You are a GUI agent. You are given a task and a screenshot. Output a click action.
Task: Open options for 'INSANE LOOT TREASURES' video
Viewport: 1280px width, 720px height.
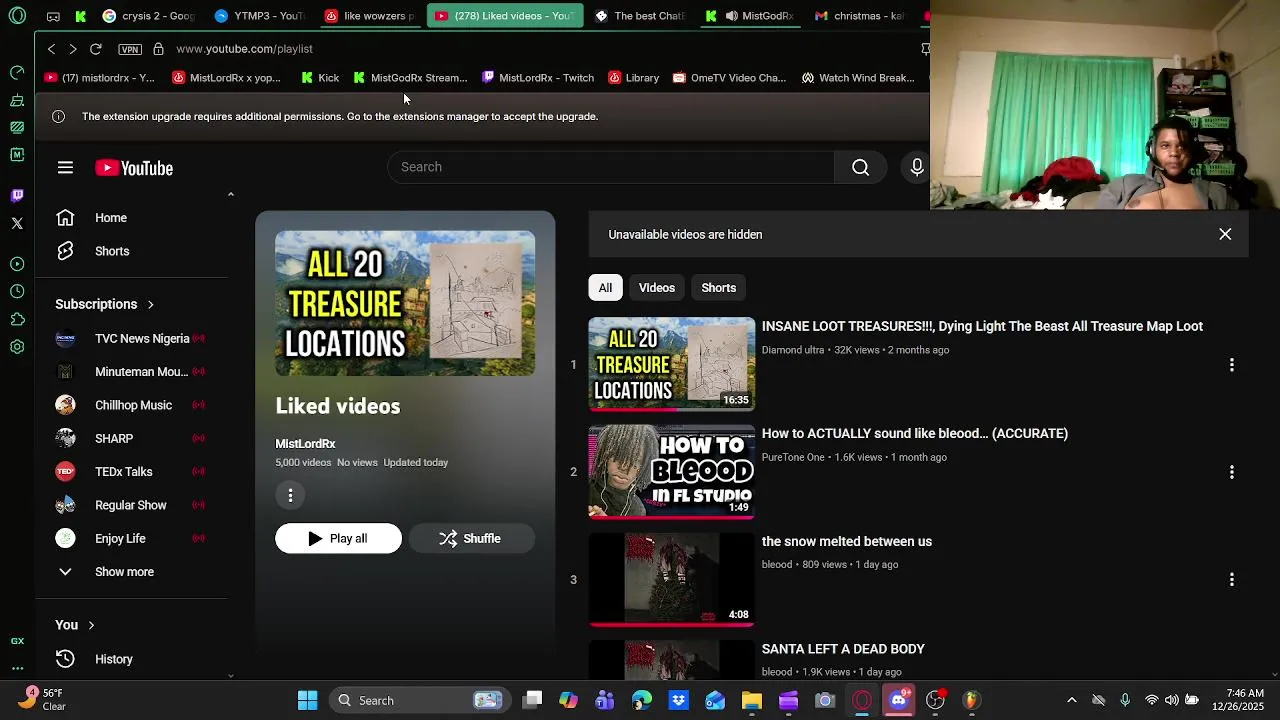[1232, 365]
